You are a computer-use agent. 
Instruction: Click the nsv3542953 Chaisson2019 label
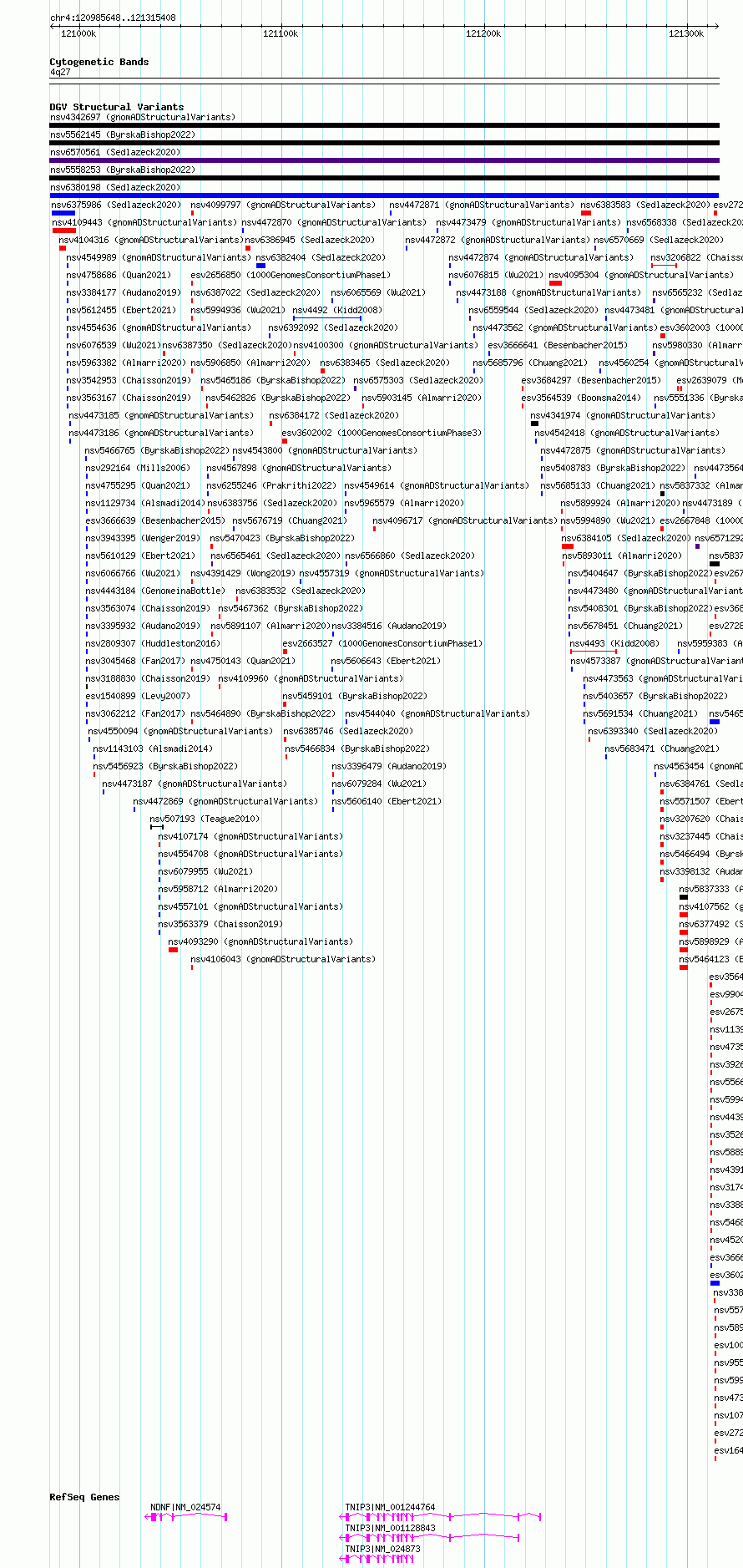tap(129, 380)
